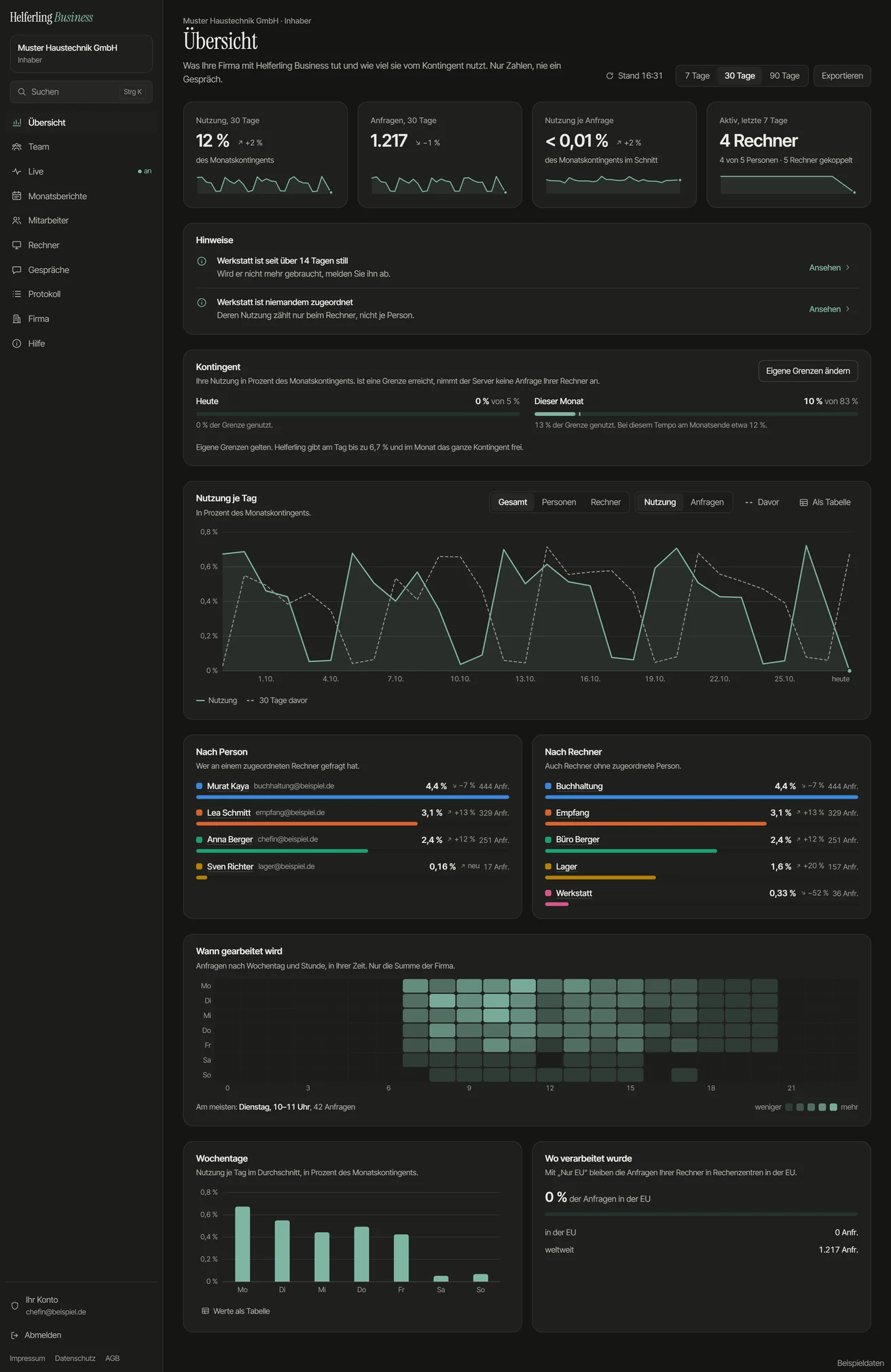Click the blue swatch beside Buchhaltung

548,787
